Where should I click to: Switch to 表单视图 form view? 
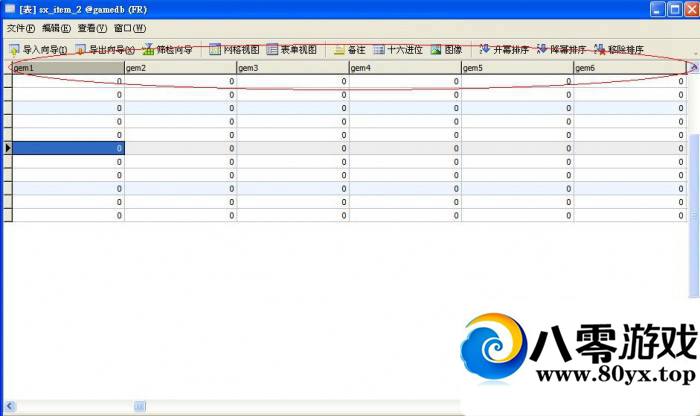[273, 49]
